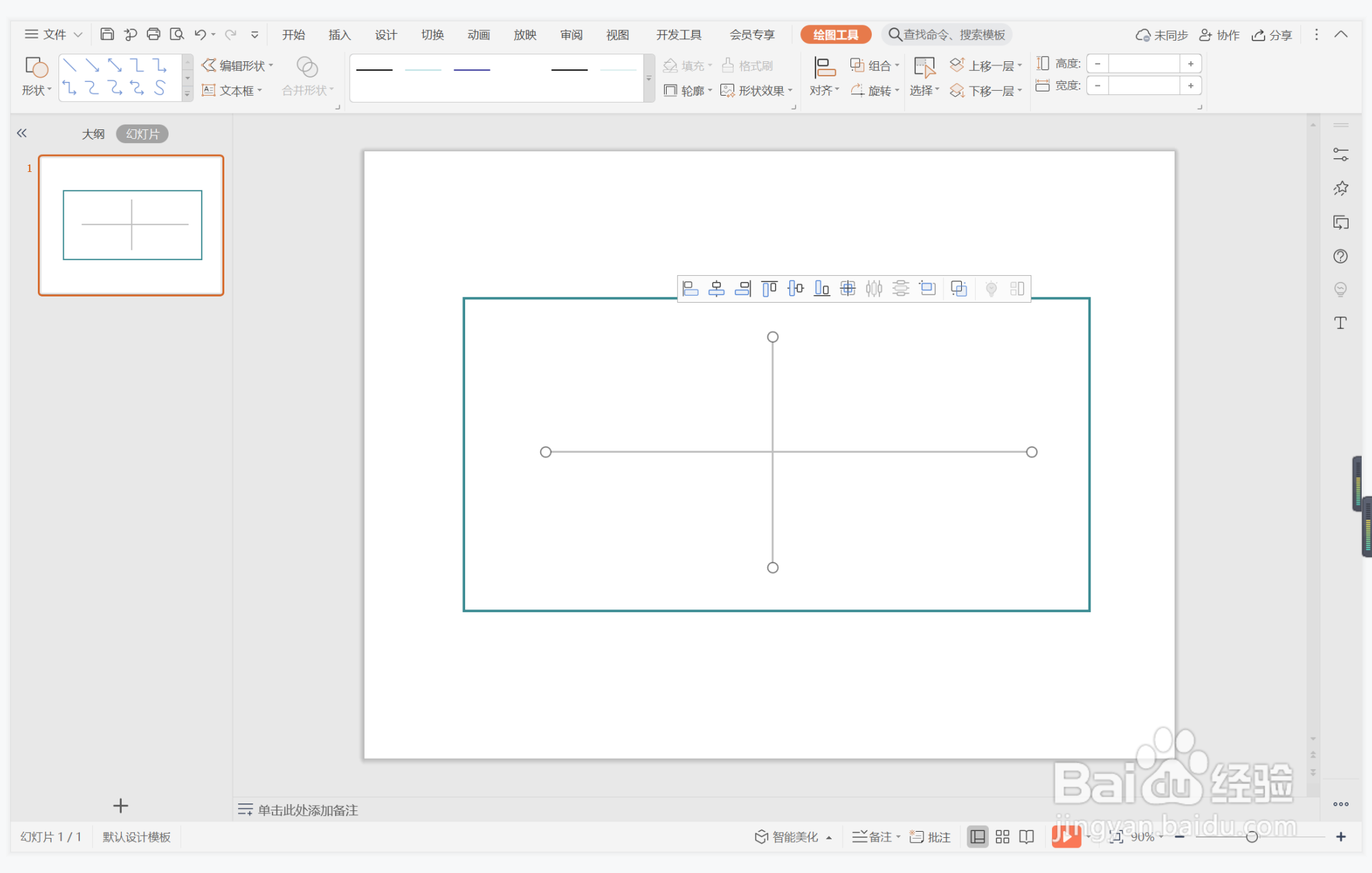Toggle reading view mode

pyautogui.click(x=1027, y=837)
